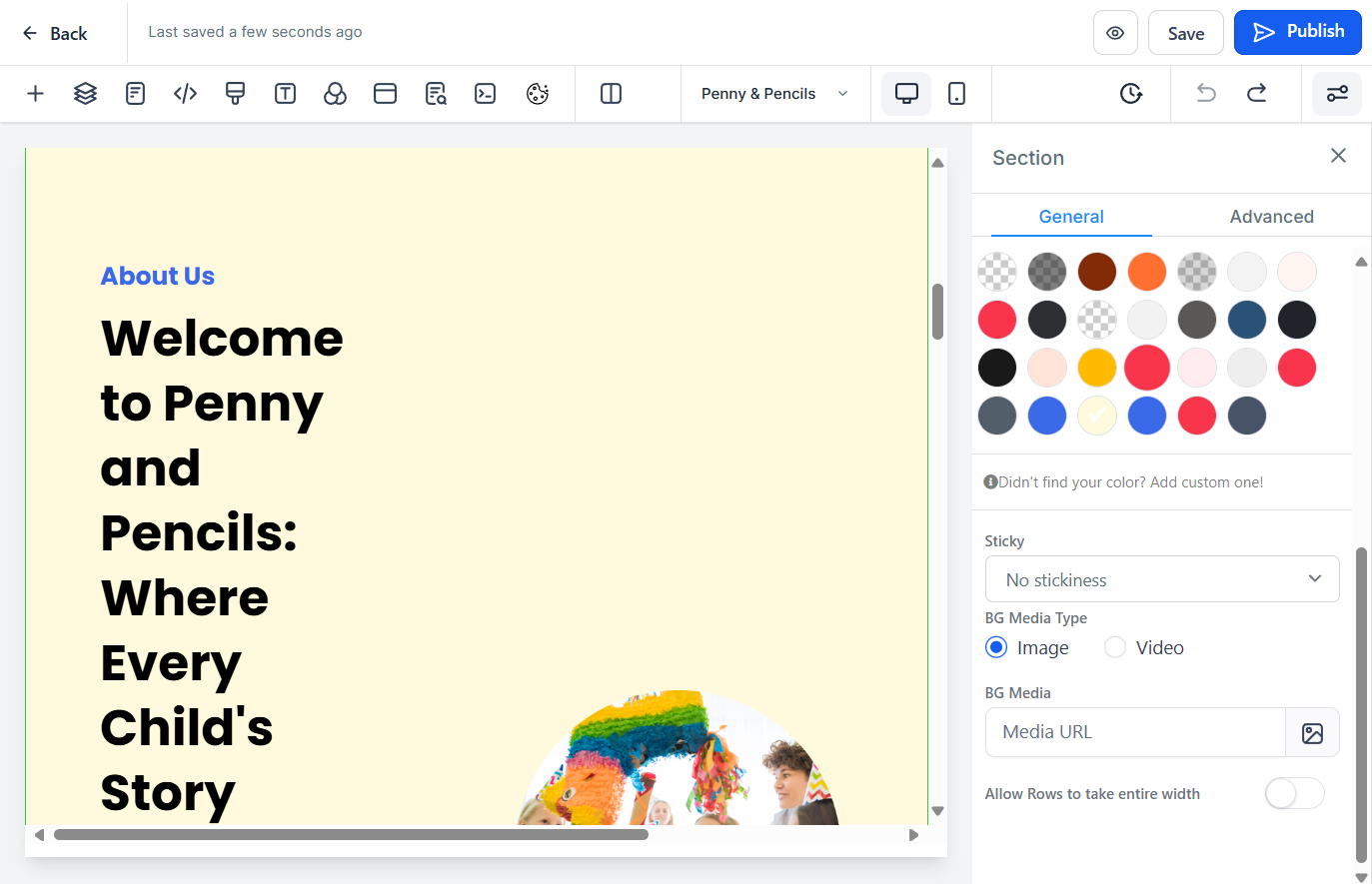Select Image as BG media type
Screen dimensions: 1372x884
tap(996, 647)
